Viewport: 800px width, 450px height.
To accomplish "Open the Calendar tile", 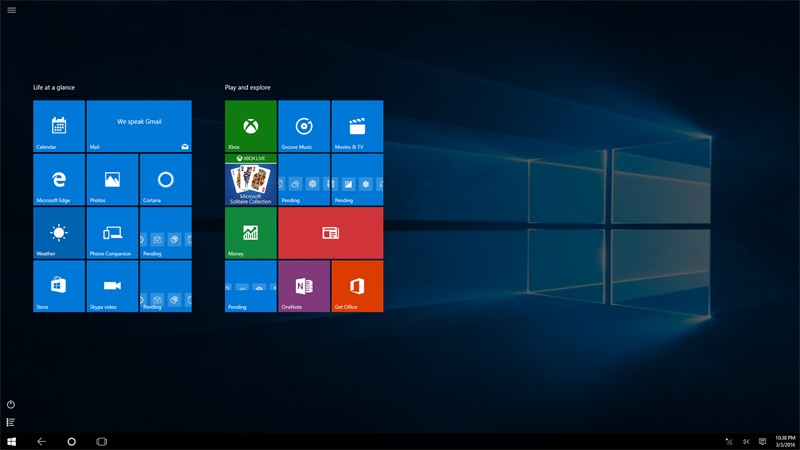I will pyautogui.click(x=59, y=126).
